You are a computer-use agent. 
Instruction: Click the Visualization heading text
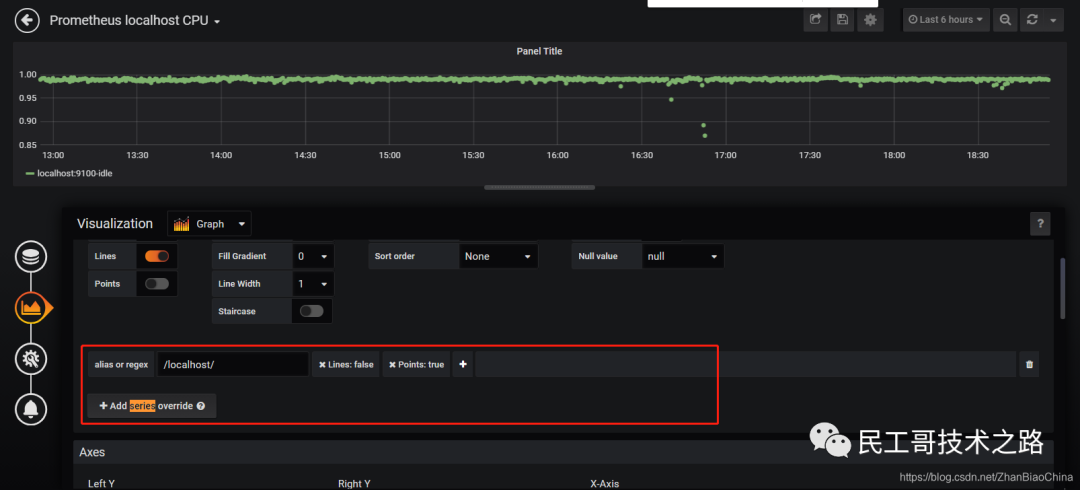[x=115, y=223]
